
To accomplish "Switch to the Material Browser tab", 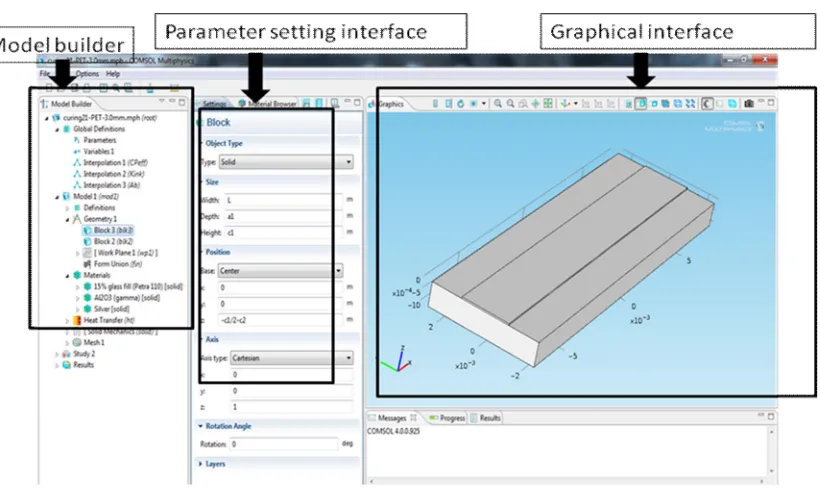I will click(x=267, y=104).
